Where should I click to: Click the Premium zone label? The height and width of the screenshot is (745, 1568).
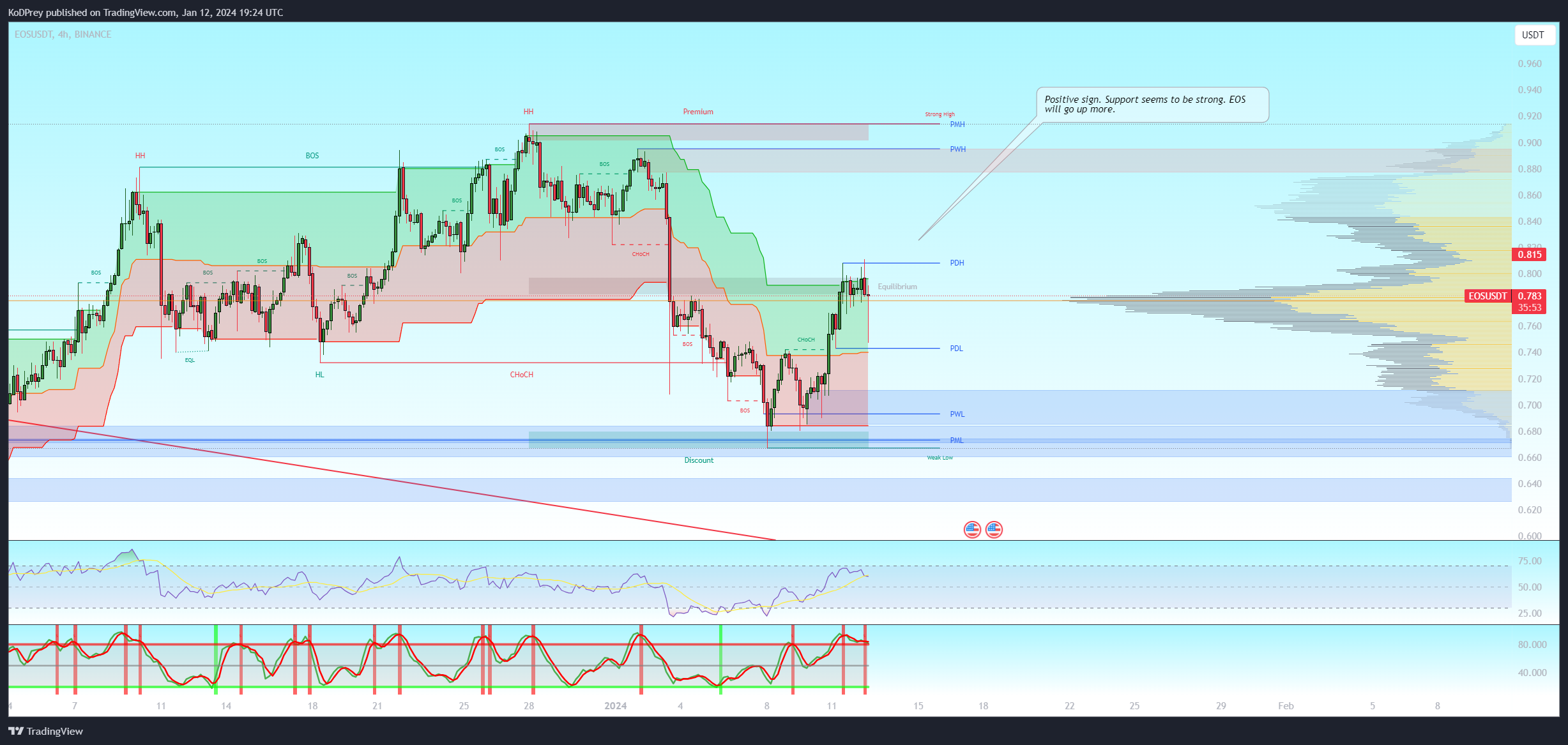[x=698, y=112]
